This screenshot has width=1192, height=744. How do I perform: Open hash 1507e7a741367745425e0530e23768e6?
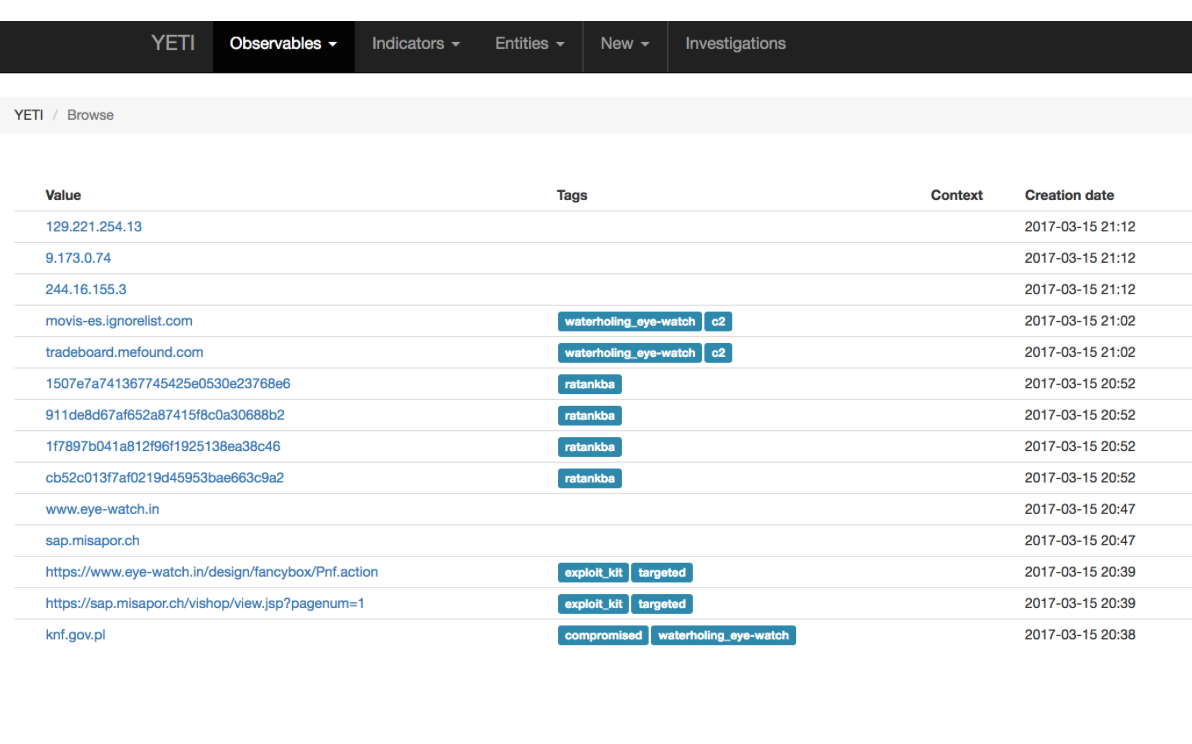click(x=168, y=384)
